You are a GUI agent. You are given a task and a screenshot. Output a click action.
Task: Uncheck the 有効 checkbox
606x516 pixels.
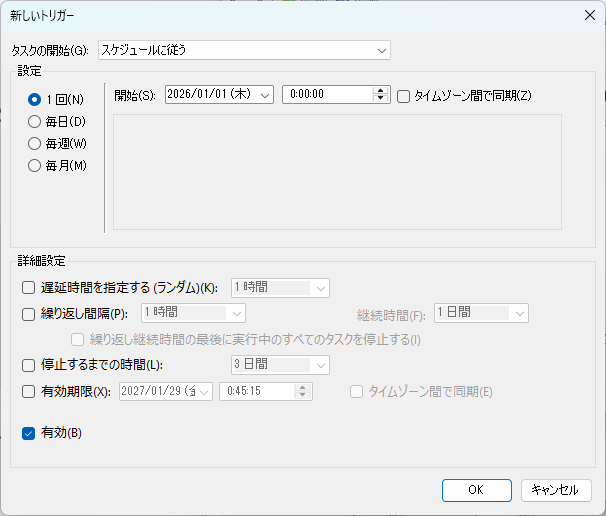[x=28, y=433]
